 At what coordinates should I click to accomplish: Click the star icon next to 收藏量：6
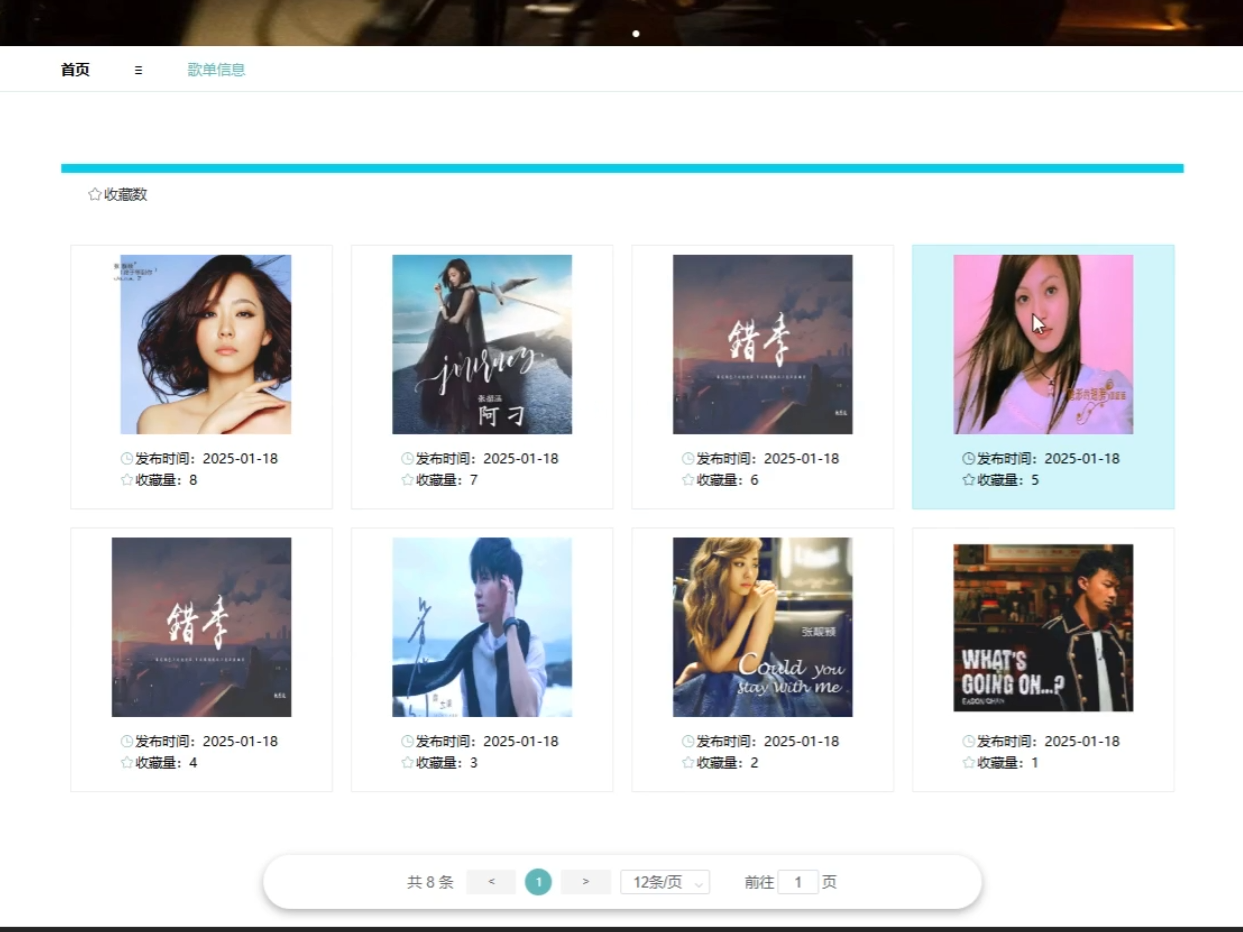click(x=688, y=480)
